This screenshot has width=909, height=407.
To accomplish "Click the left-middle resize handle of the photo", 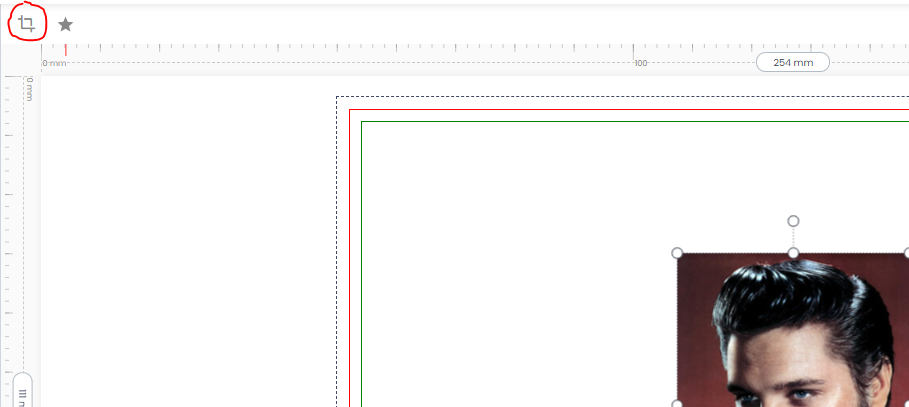I will pos(677,404).
